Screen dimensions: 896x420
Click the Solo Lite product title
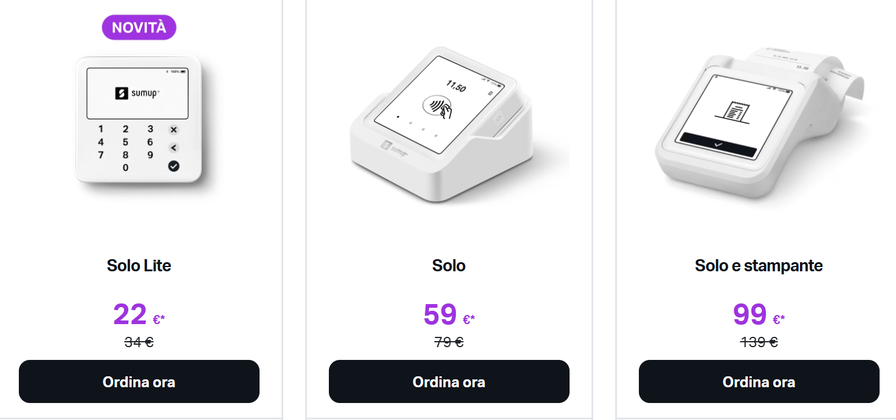[139, 266]
